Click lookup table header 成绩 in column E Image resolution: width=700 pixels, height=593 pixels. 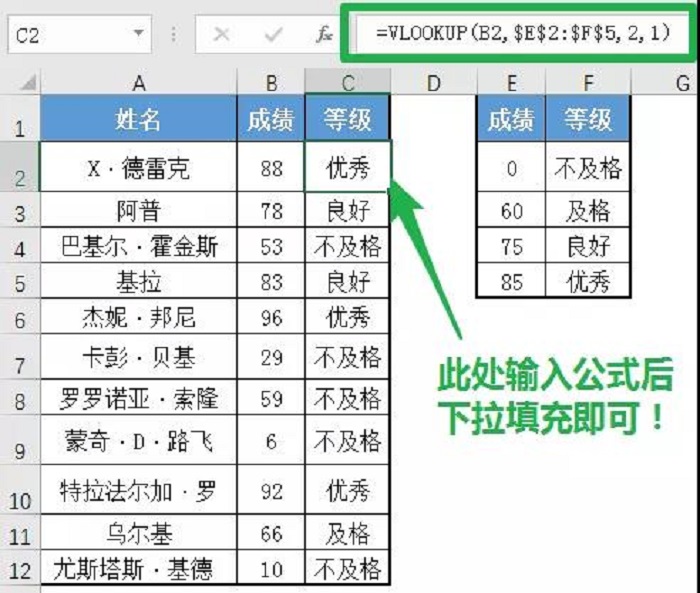click(511, 118)
